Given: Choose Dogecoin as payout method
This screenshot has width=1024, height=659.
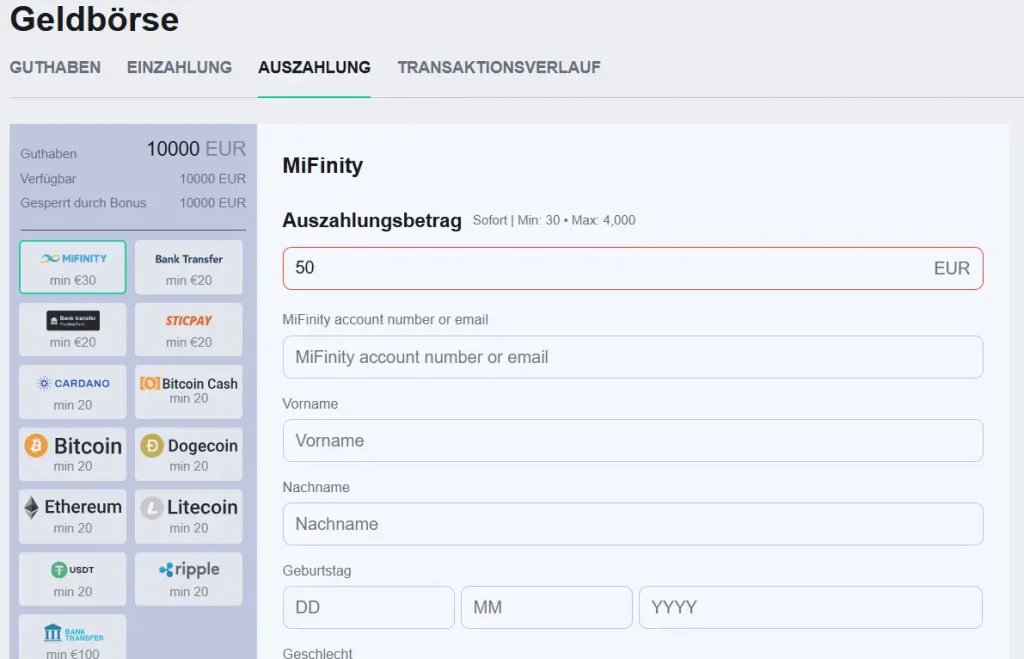Looking at the screenshot, I should (x=189, y=454).
